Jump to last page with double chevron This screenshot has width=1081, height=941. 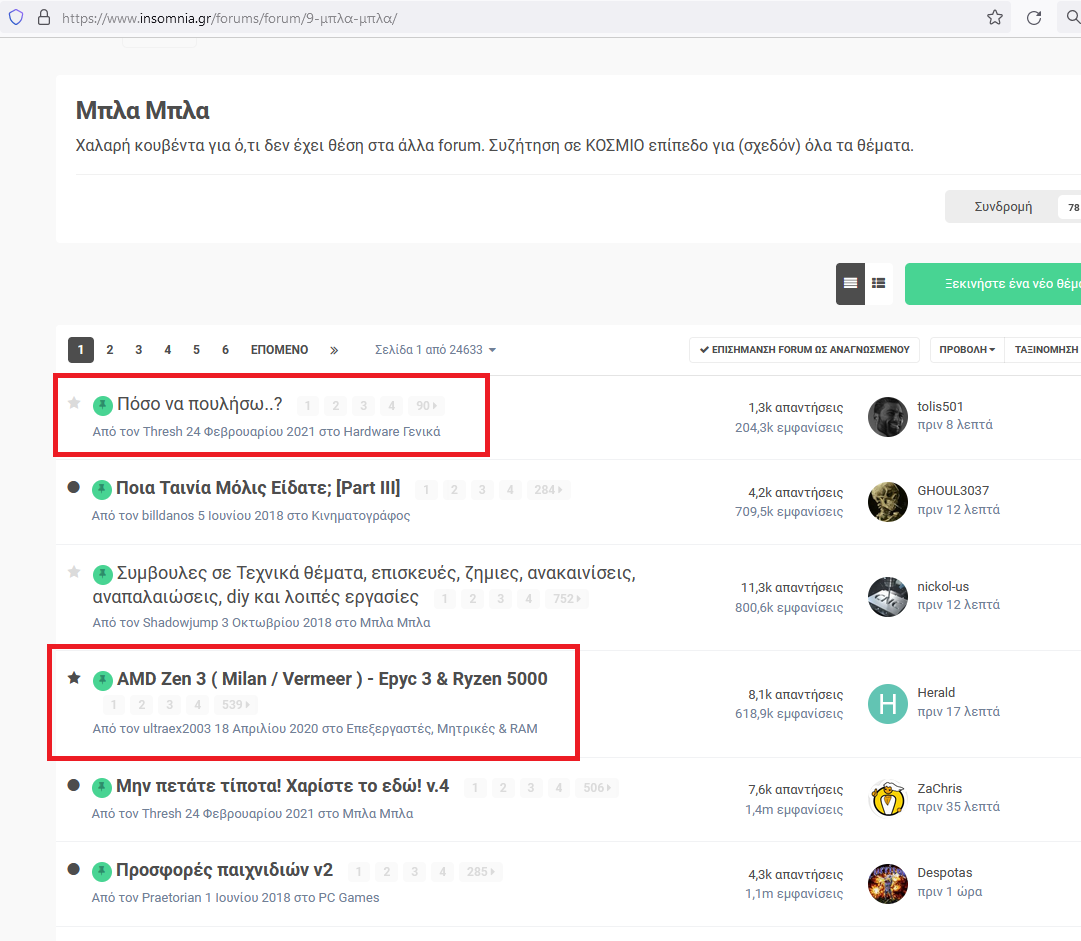334,350
